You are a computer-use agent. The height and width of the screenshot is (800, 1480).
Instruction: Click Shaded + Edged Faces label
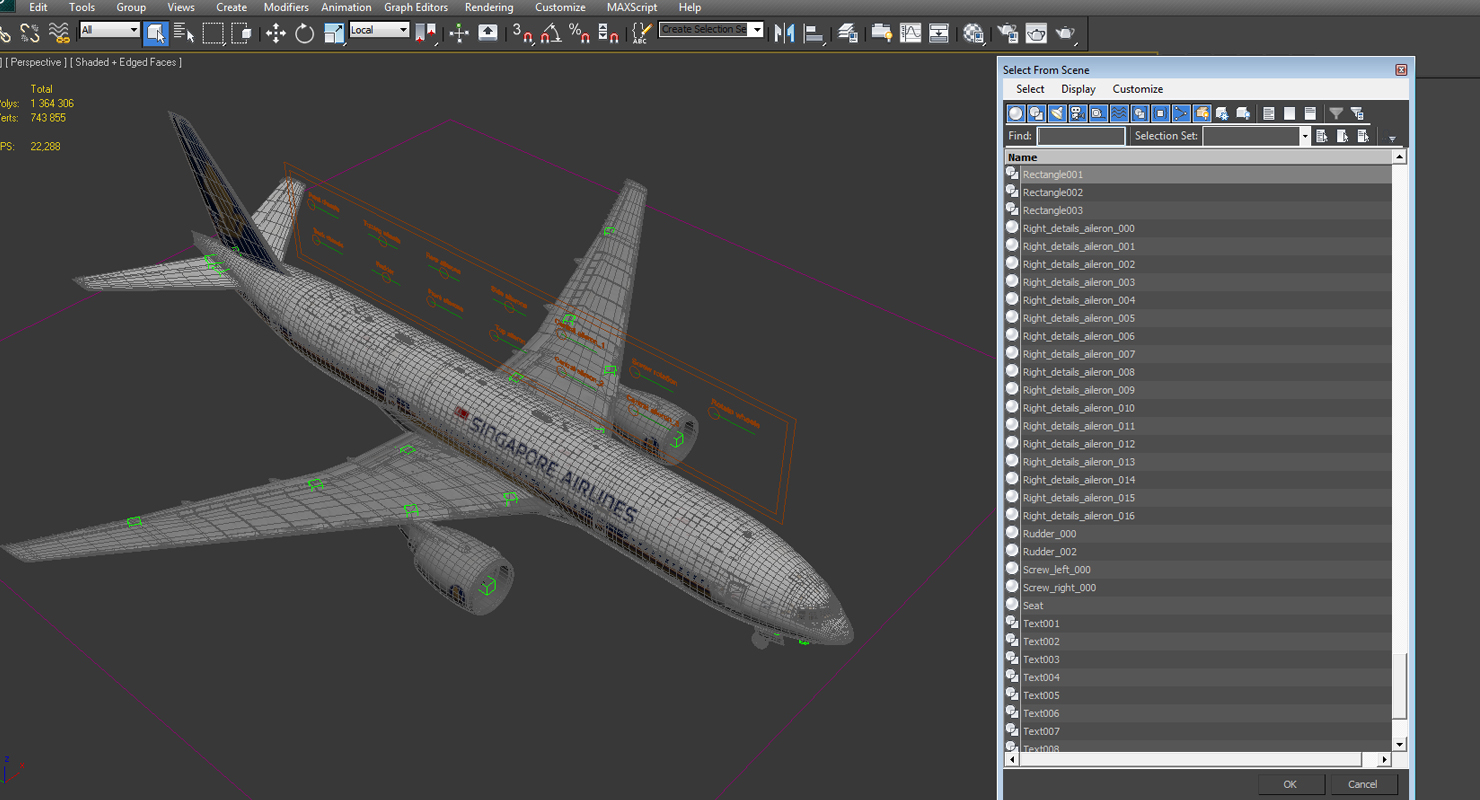pos(126,62)
